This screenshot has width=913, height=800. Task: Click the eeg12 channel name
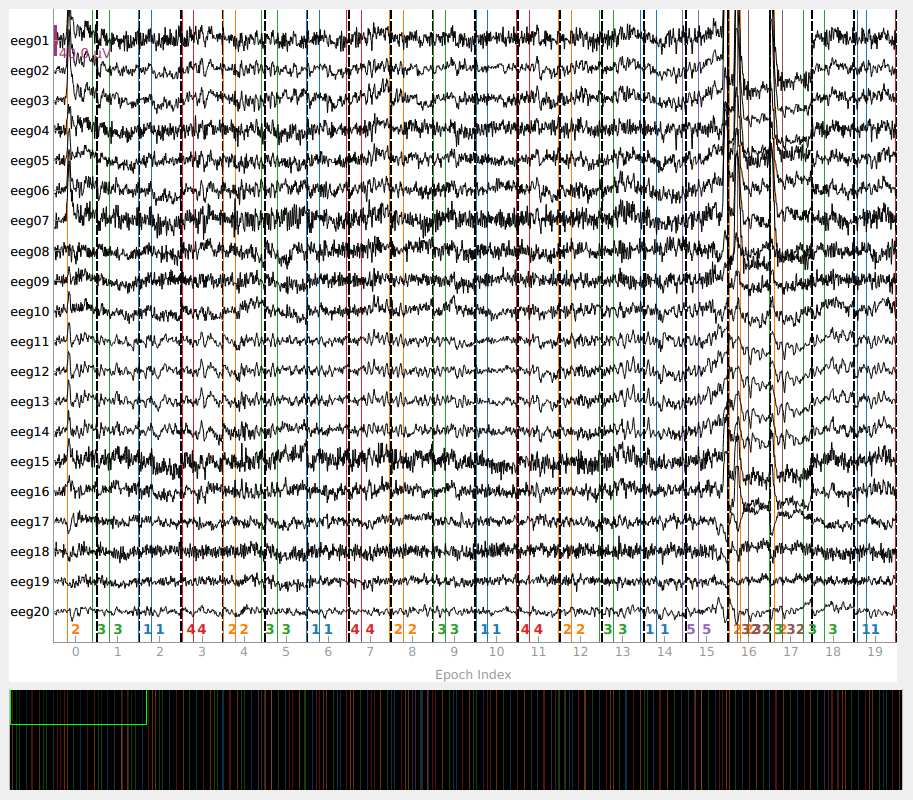(x=29, y=372)
